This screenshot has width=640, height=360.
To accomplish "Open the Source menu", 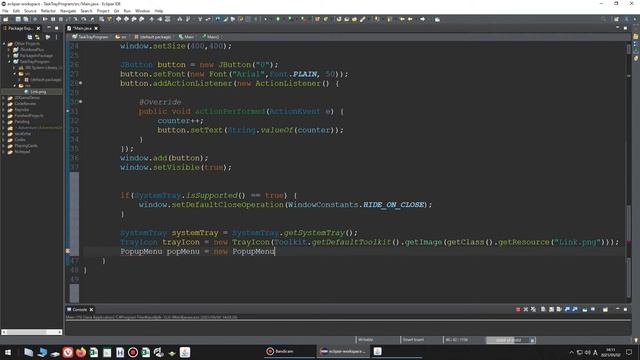I will (30, 11).
